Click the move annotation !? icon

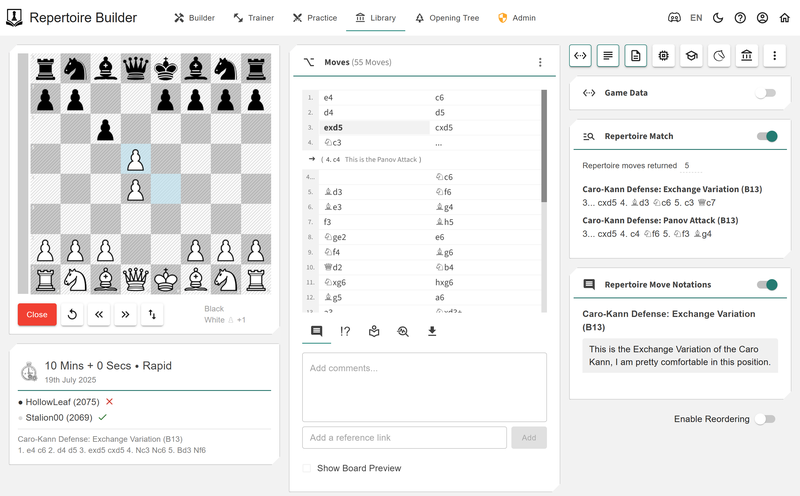tap(345, 331)
